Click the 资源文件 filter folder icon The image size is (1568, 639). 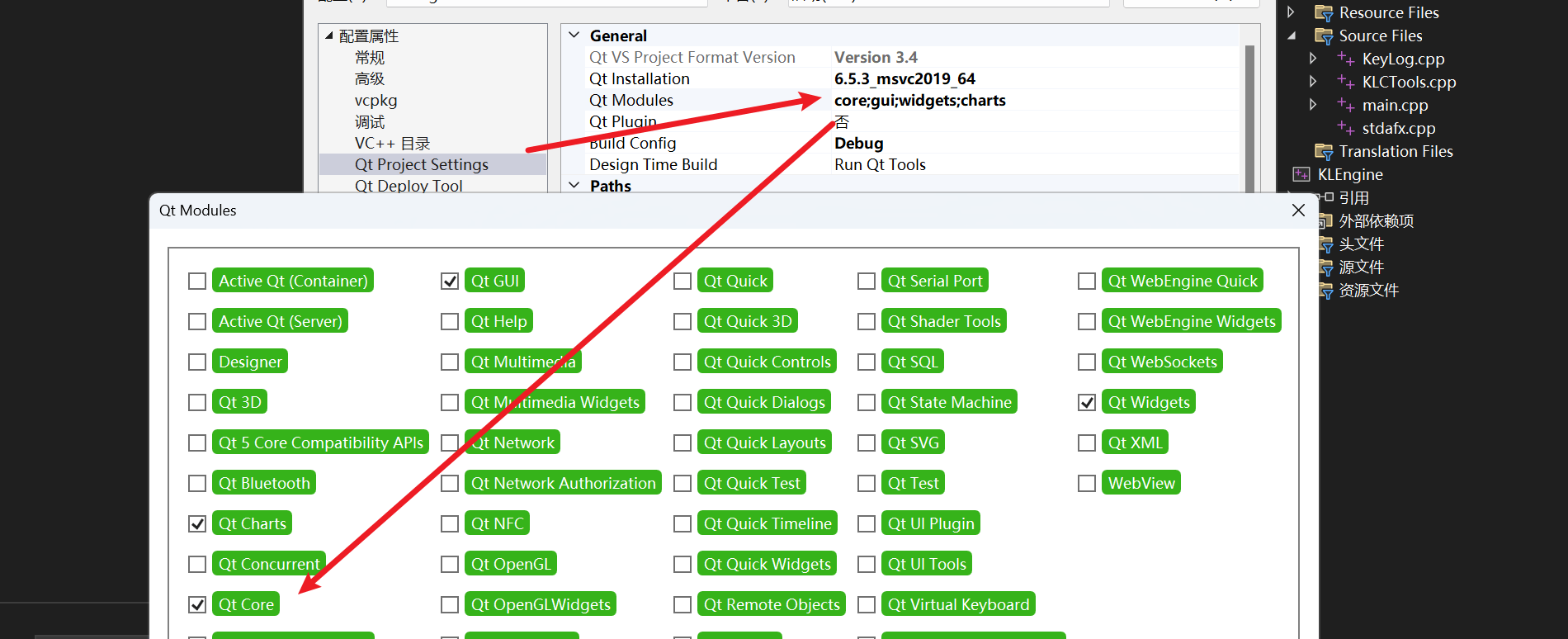(x=1326, y=291)
